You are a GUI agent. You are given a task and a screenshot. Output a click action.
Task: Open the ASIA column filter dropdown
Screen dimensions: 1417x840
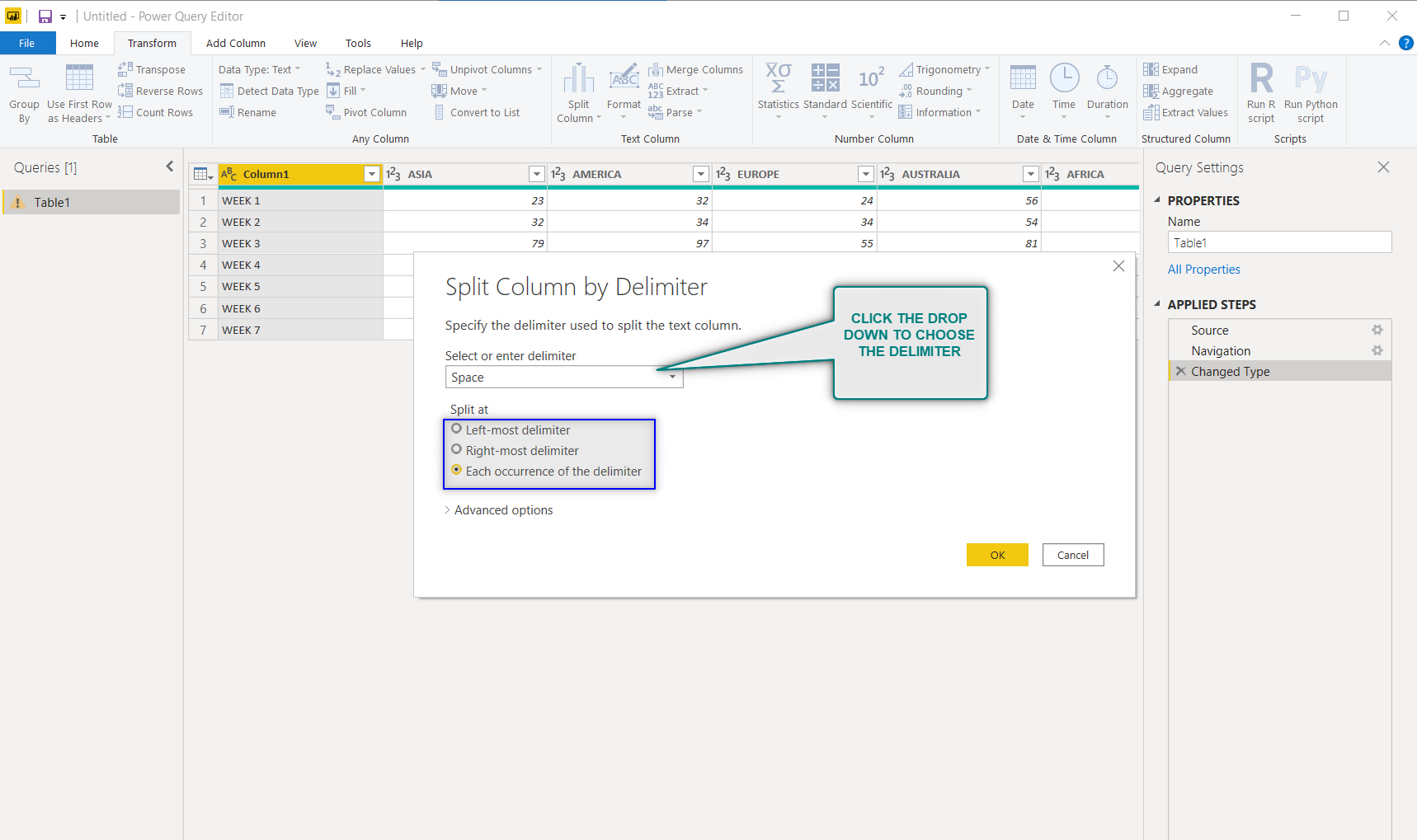click(x=537, y=174)
